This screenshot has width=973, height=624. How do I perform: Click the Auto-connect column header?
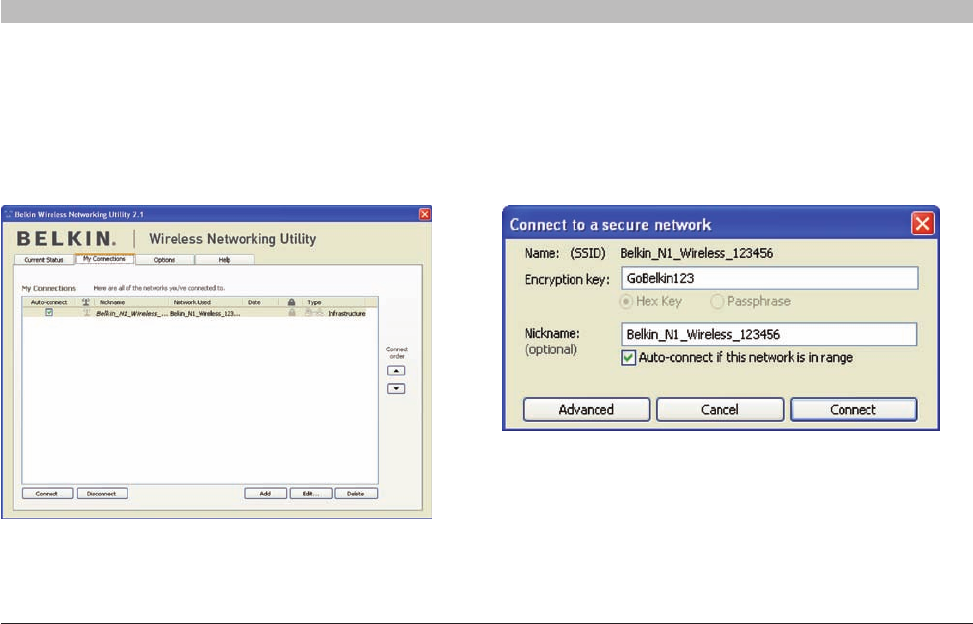click(49, 302)
